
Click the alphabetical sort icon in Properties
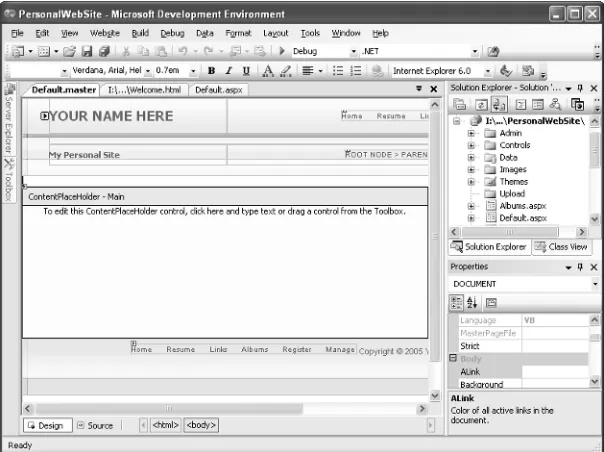point(472,303)
